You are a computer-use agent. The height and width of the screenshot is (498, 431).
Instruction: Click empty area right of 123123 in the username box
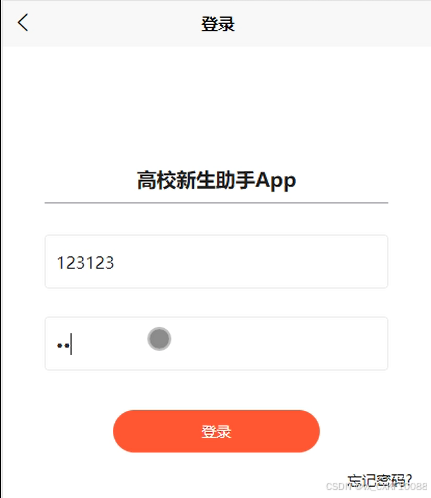coord(250,262)
